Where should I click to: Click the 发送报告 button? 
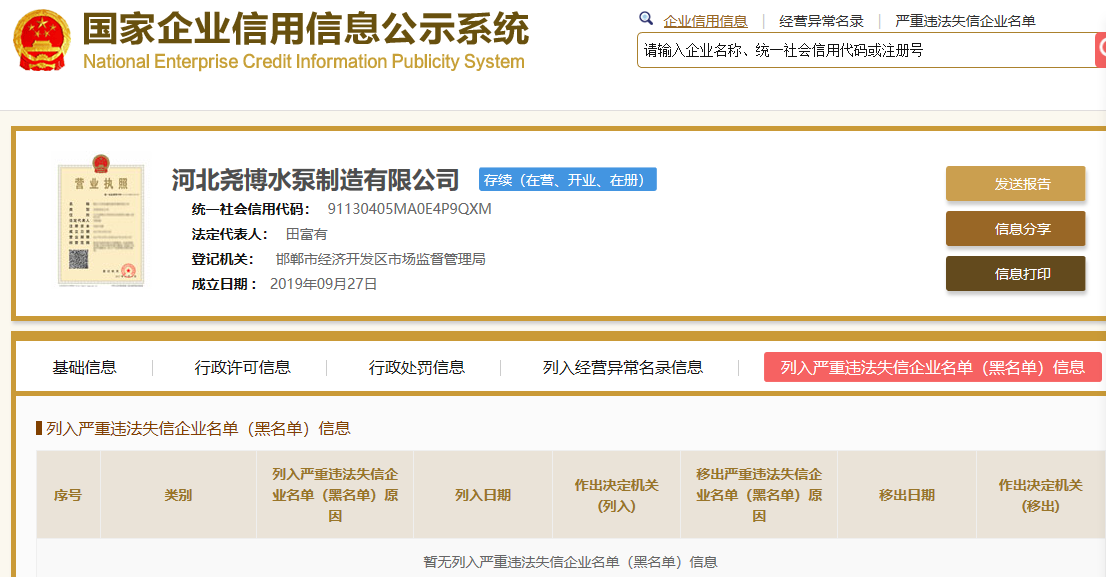(1016, 183)
